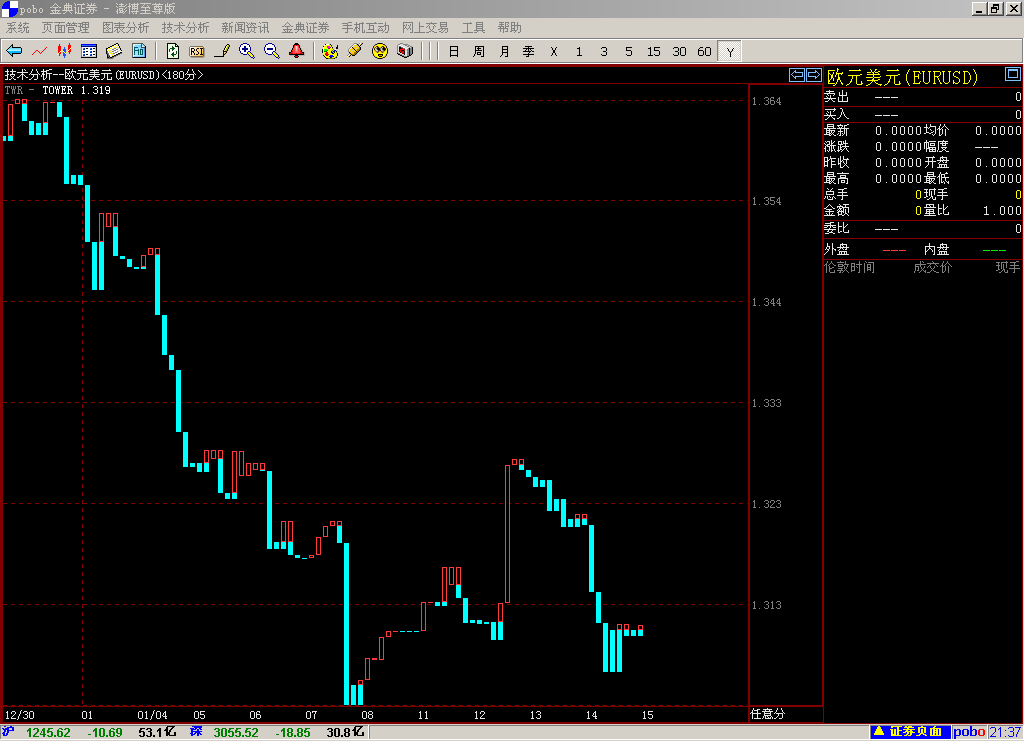Click the yellow note/news icon

pyautogui.click(x=114, y=51)
